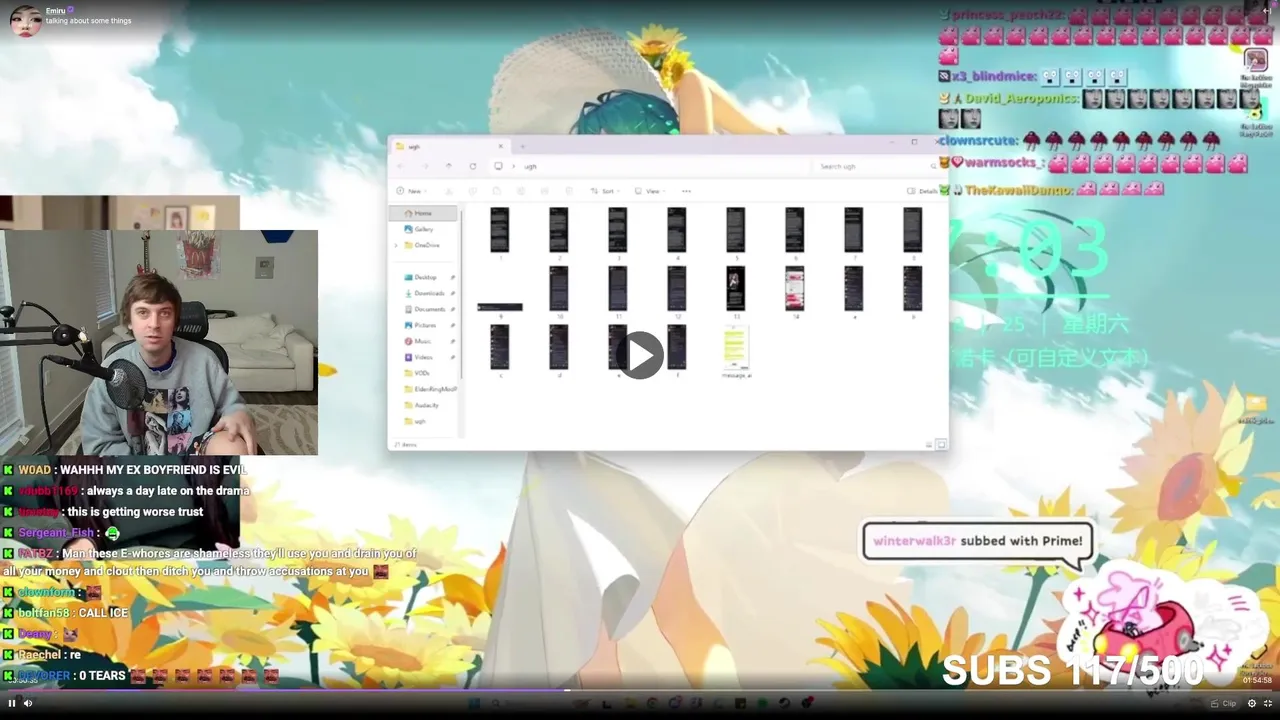Viewport: 1280px width, 720px height.
Task: Select Home in the navigation pane
Action: 424,213
